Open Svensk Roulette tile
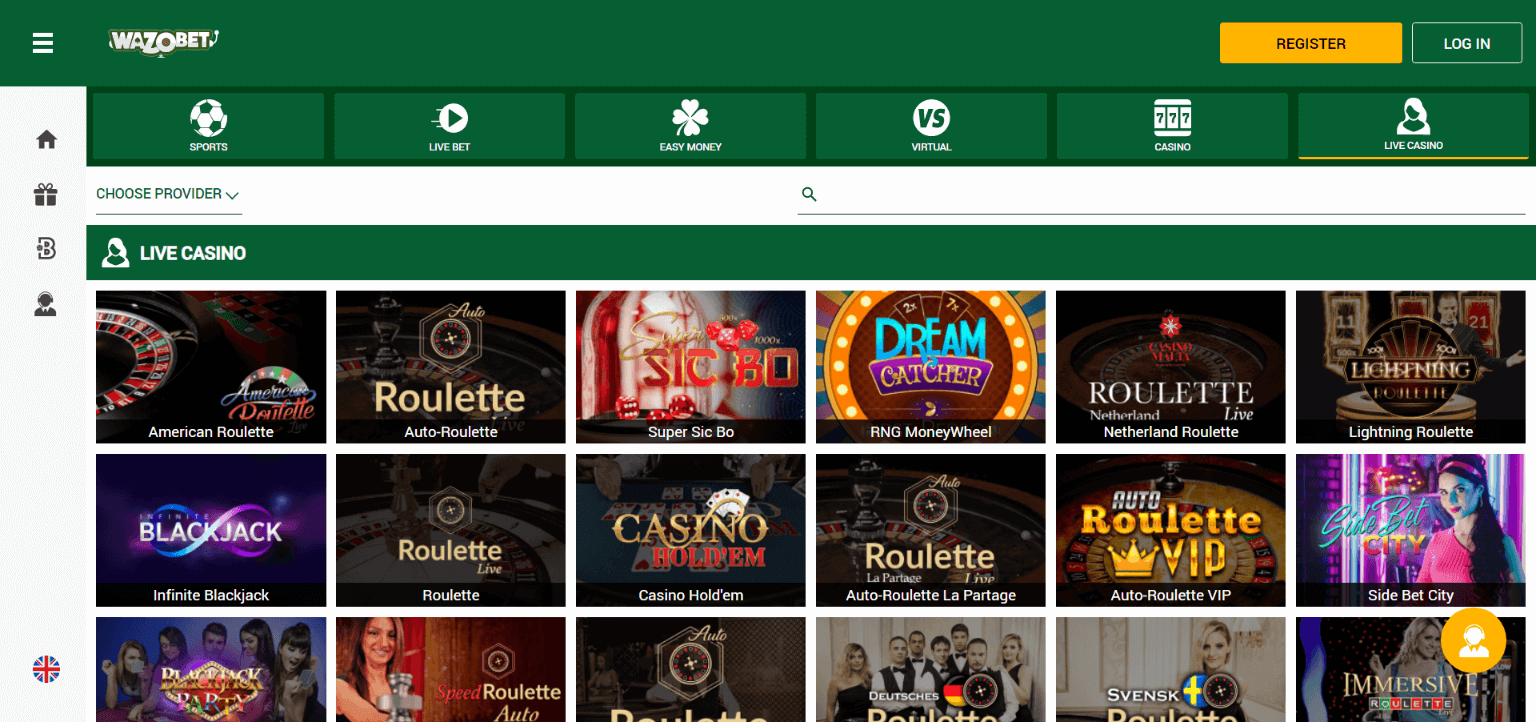 (1171, 670)
